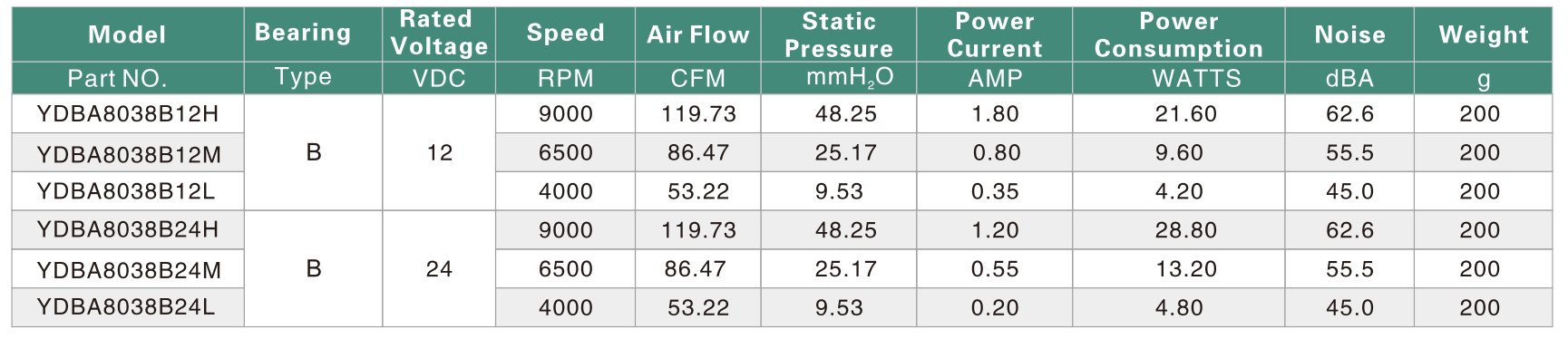
Task: Click part number YDBA8038B24H
Action: 128,230
